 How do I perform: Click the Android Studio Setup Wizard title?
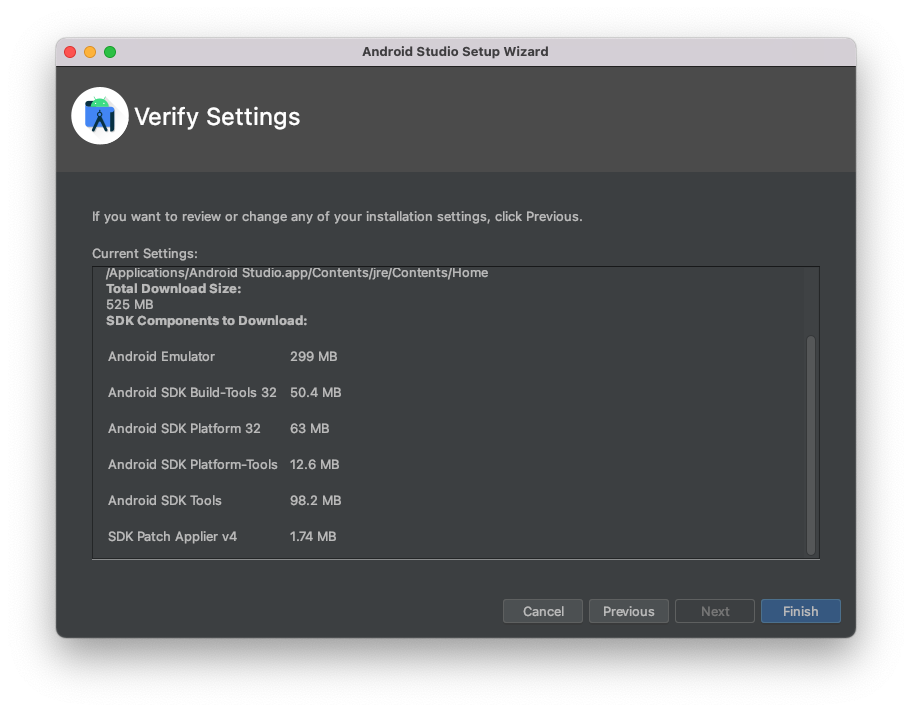(455, 51)
